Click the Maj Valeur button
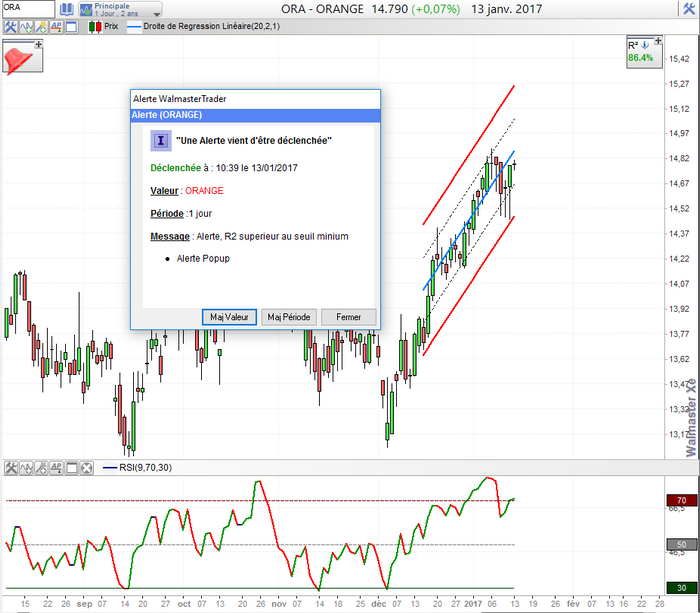The image size is (700, 613). (x=229, y=317)
